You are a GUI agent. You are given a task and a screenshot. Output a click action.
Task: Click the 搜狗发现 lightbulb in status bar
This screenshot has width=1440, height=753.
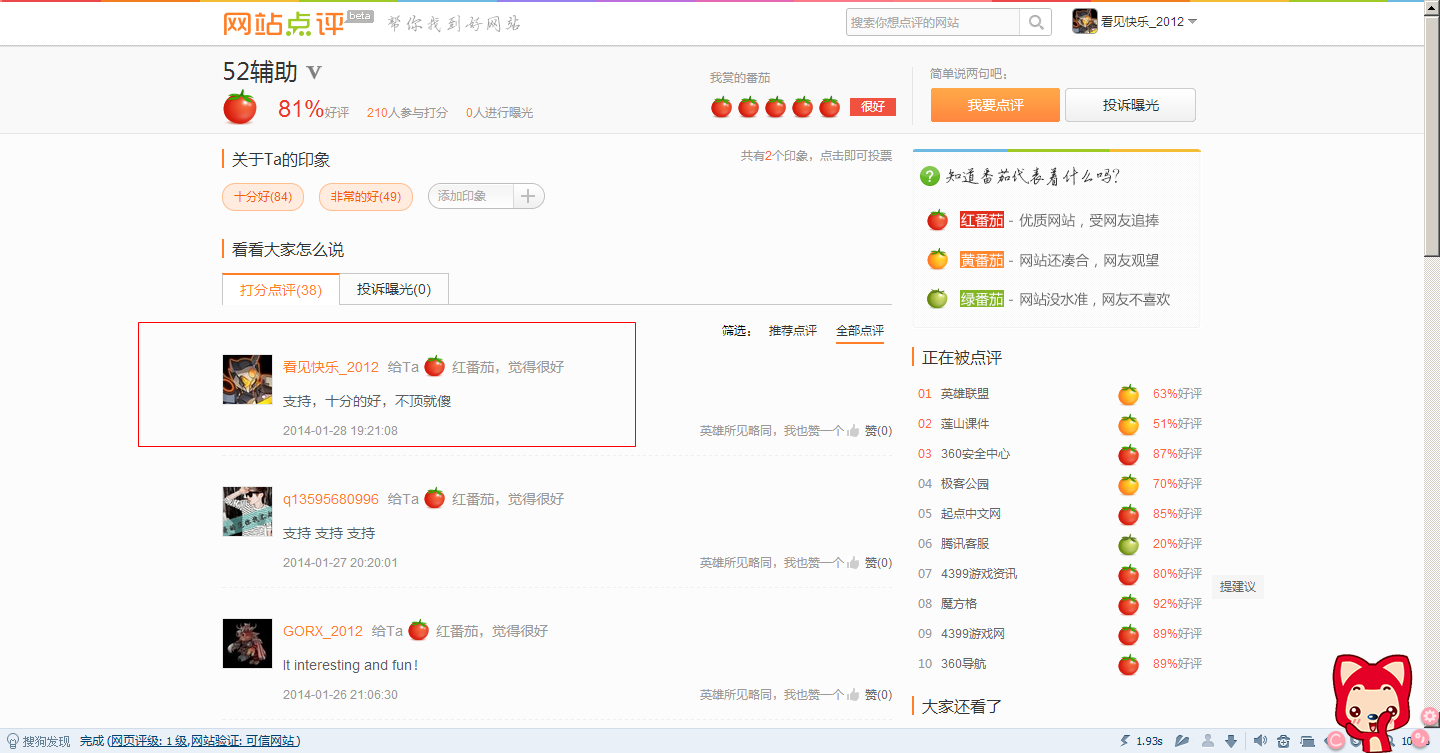tap(13, 741)
